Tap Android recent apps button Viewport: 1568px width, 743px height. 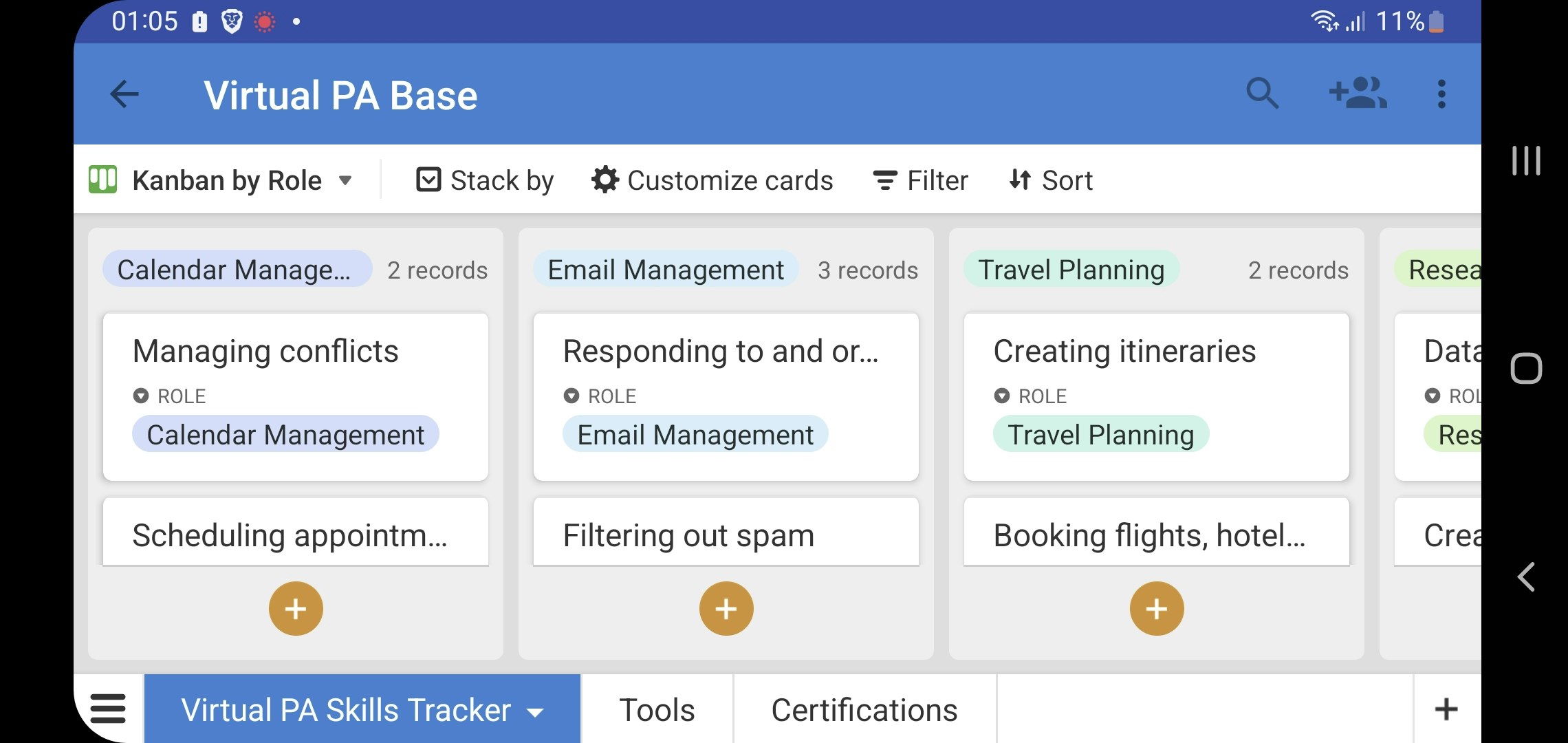1526,160
